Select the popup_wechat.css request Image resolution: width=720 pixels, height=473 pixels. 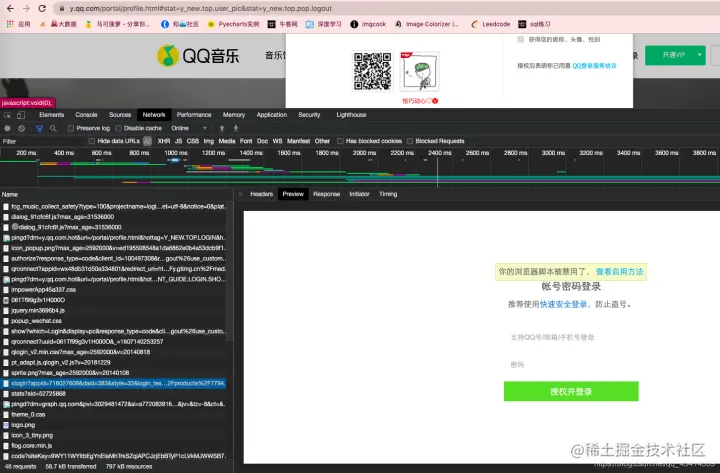[x=113, y=321]
